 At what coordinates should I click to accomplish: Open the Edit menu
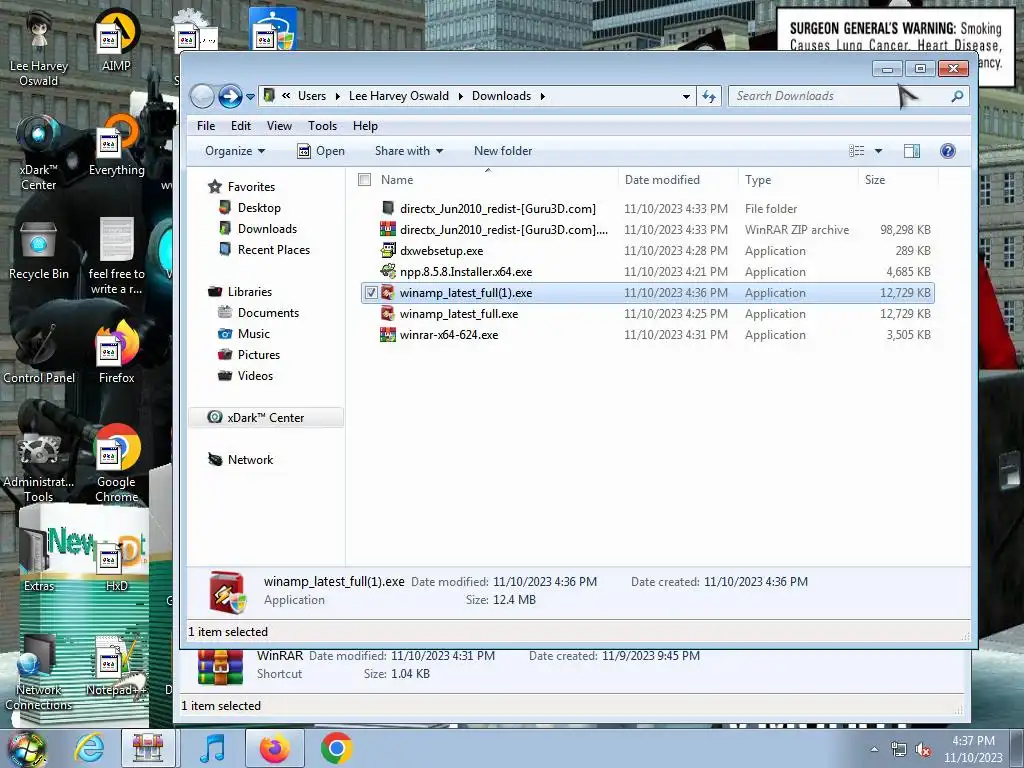click(240, 125)
